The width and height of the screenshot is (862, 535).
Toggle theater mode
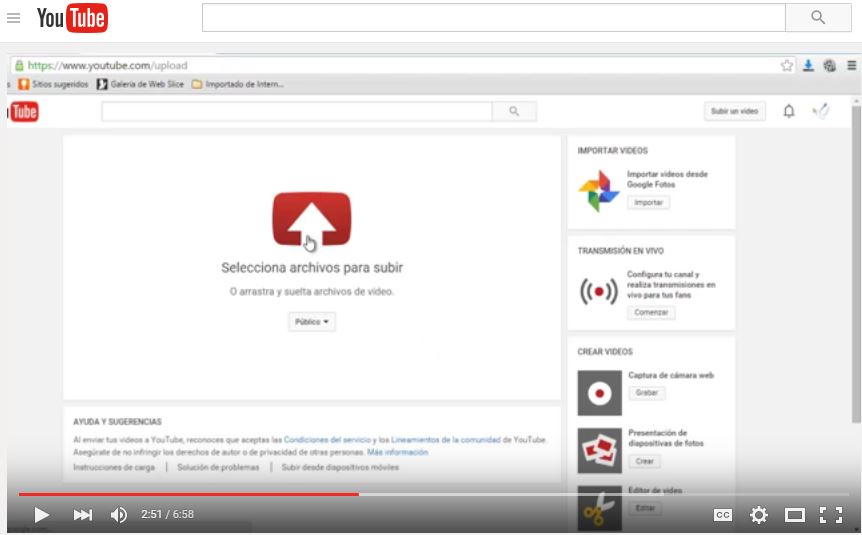click(x=794, y=515)
